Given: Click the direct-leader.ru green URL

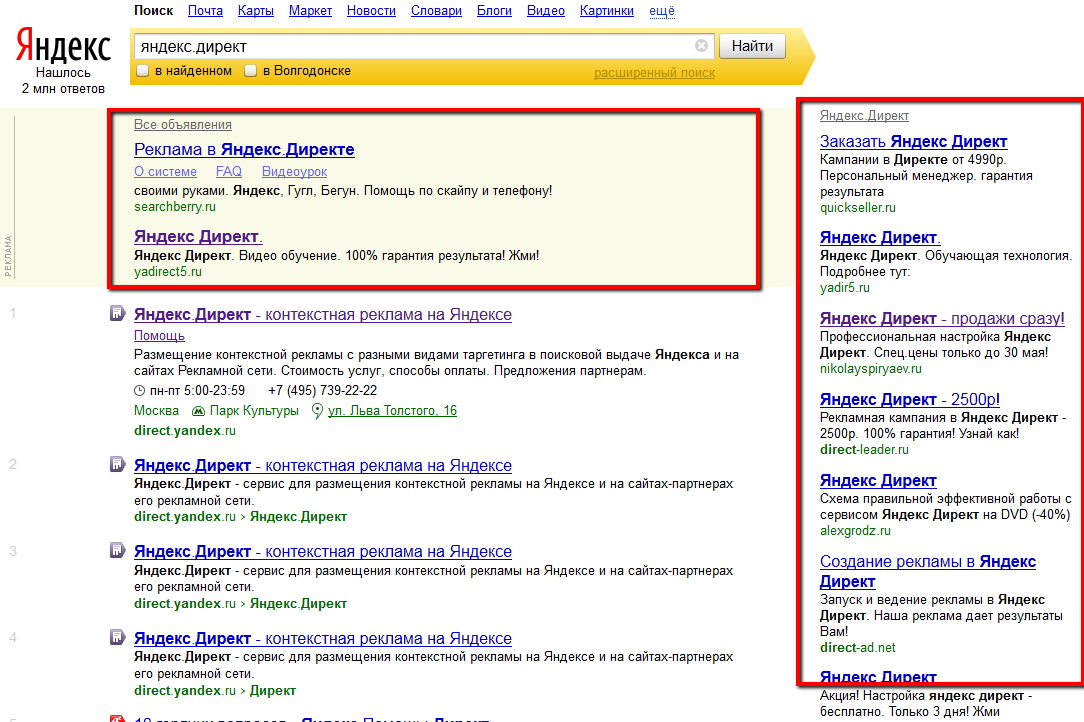Looking at the screenshot, I should (x=864, y=450).
